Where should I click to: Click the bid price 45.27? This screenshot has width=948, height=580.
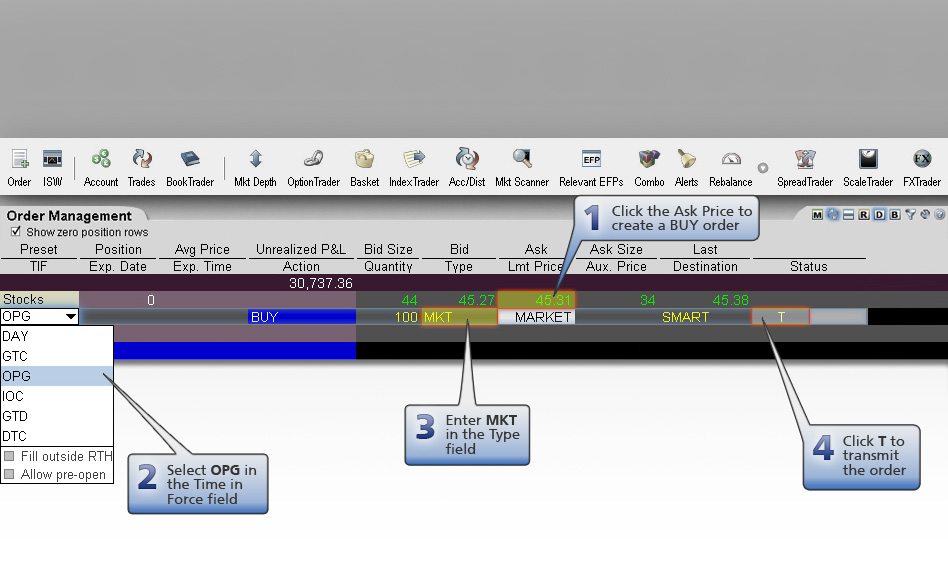pyautogui.click(x=476, y=300)
